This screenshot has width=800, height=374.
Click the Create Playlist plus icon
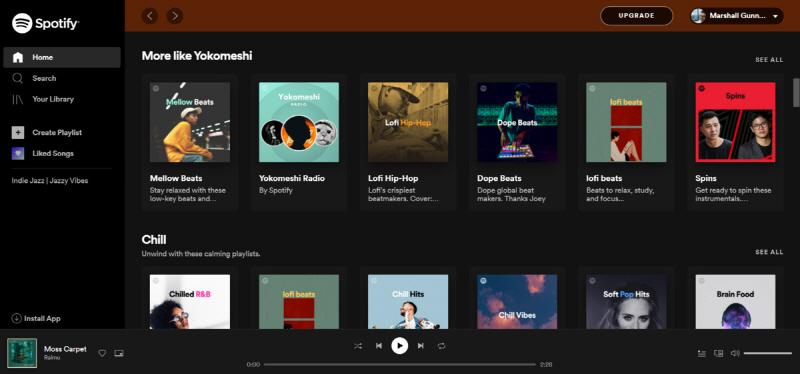click(18, 133)
